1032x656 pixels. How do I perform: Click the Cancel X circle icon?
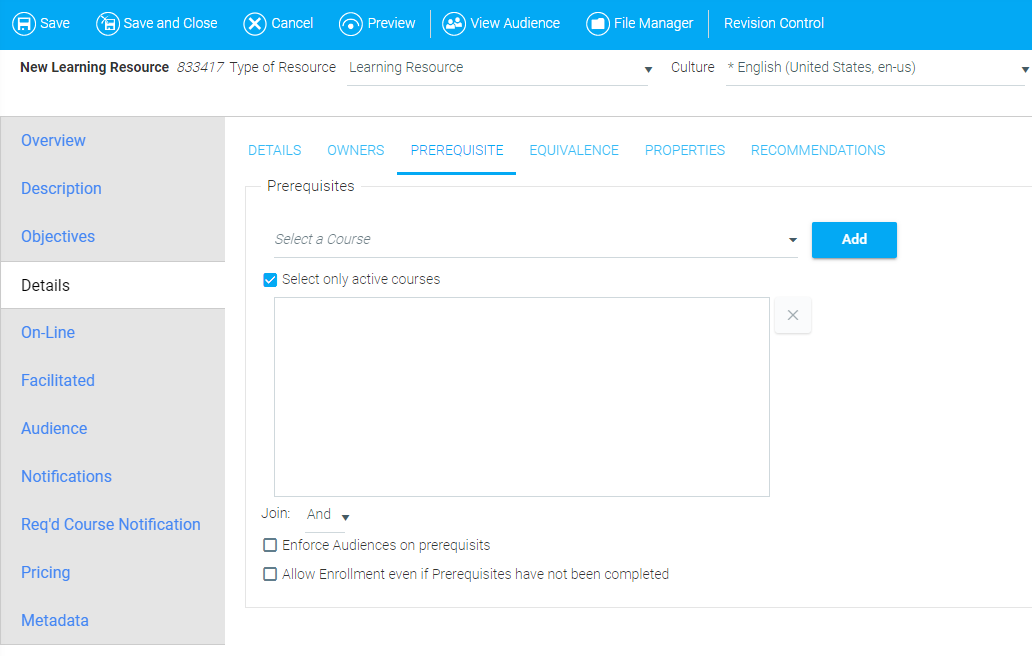pyautogui.click(x=255, y=23)
